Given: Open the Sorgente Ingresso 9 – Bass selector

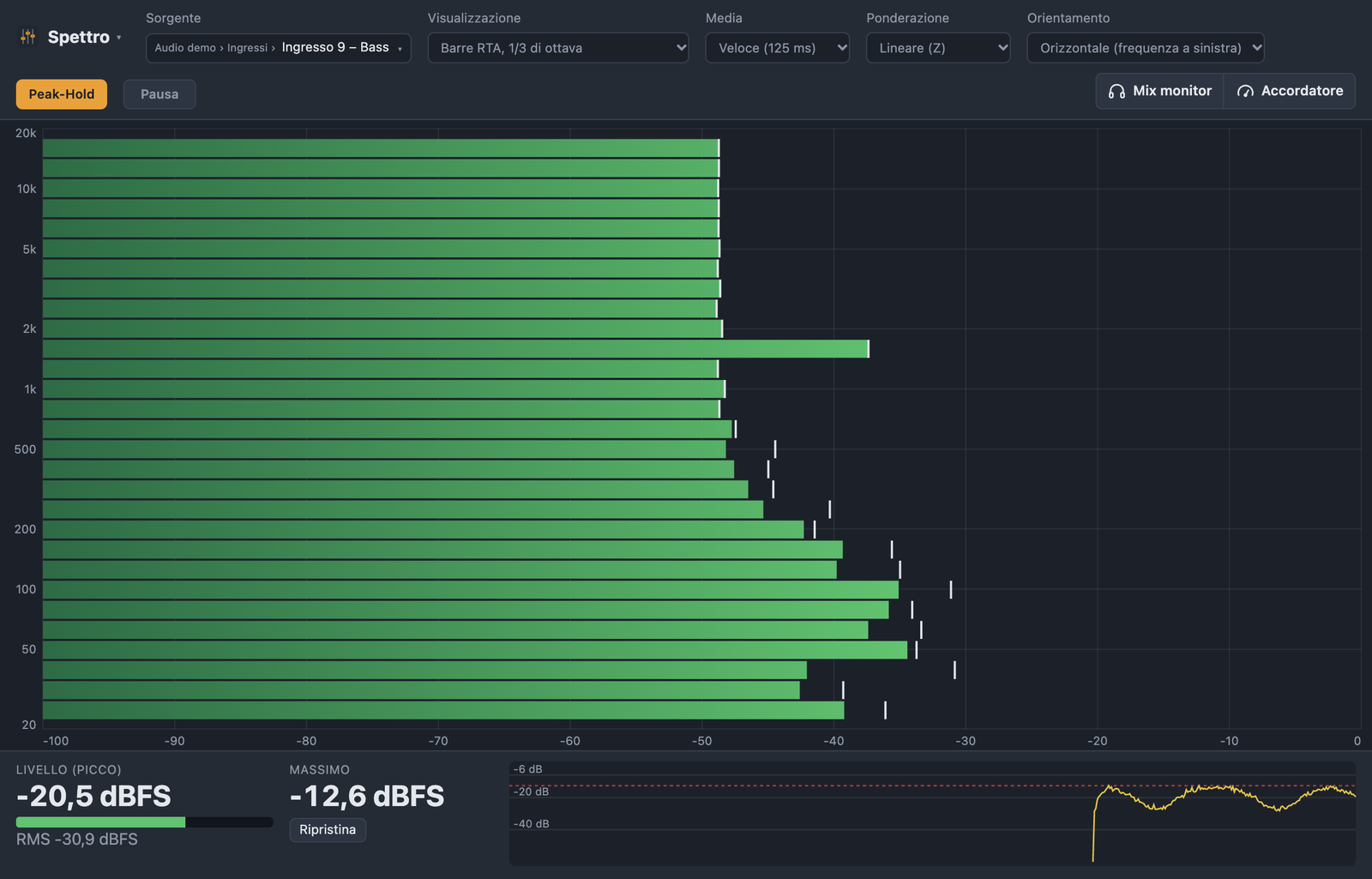Looking at the screenshot, I should (279, 48).
